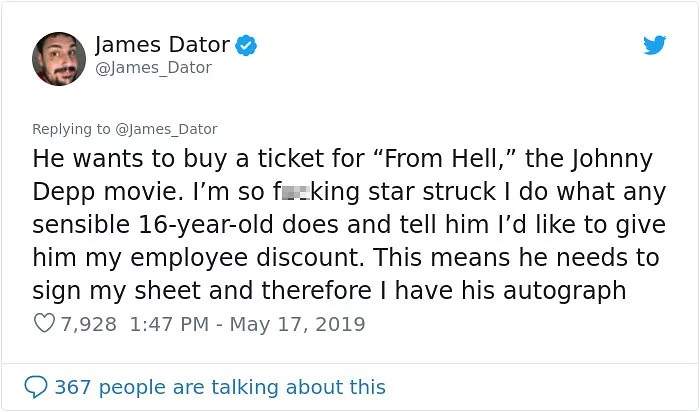Click the 'Replying to' label
This screenshot has width=700, height=412.
point(71,129)
